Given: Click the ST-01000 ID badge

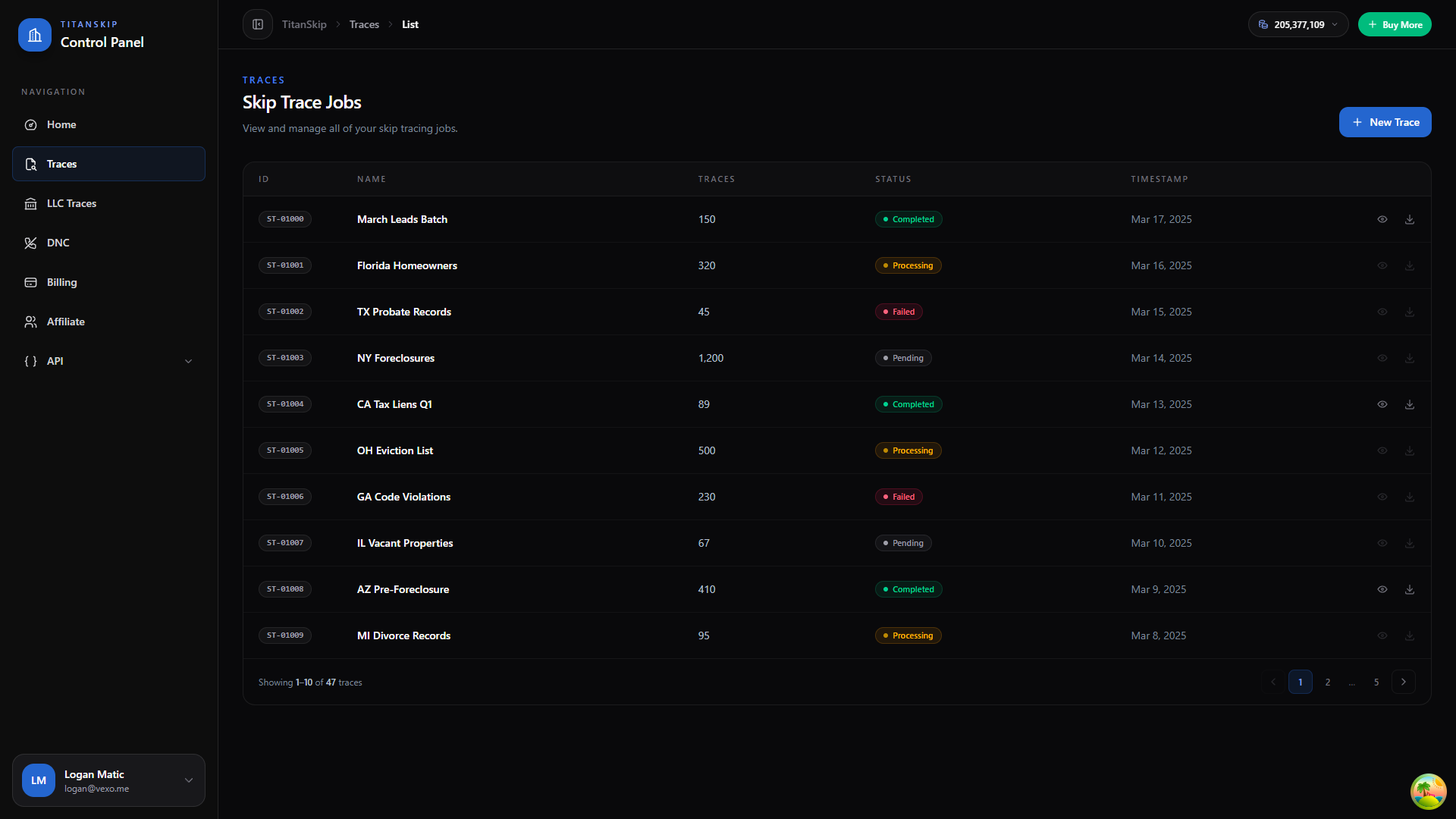Looking at the screenshot, I should coord(285,219).
